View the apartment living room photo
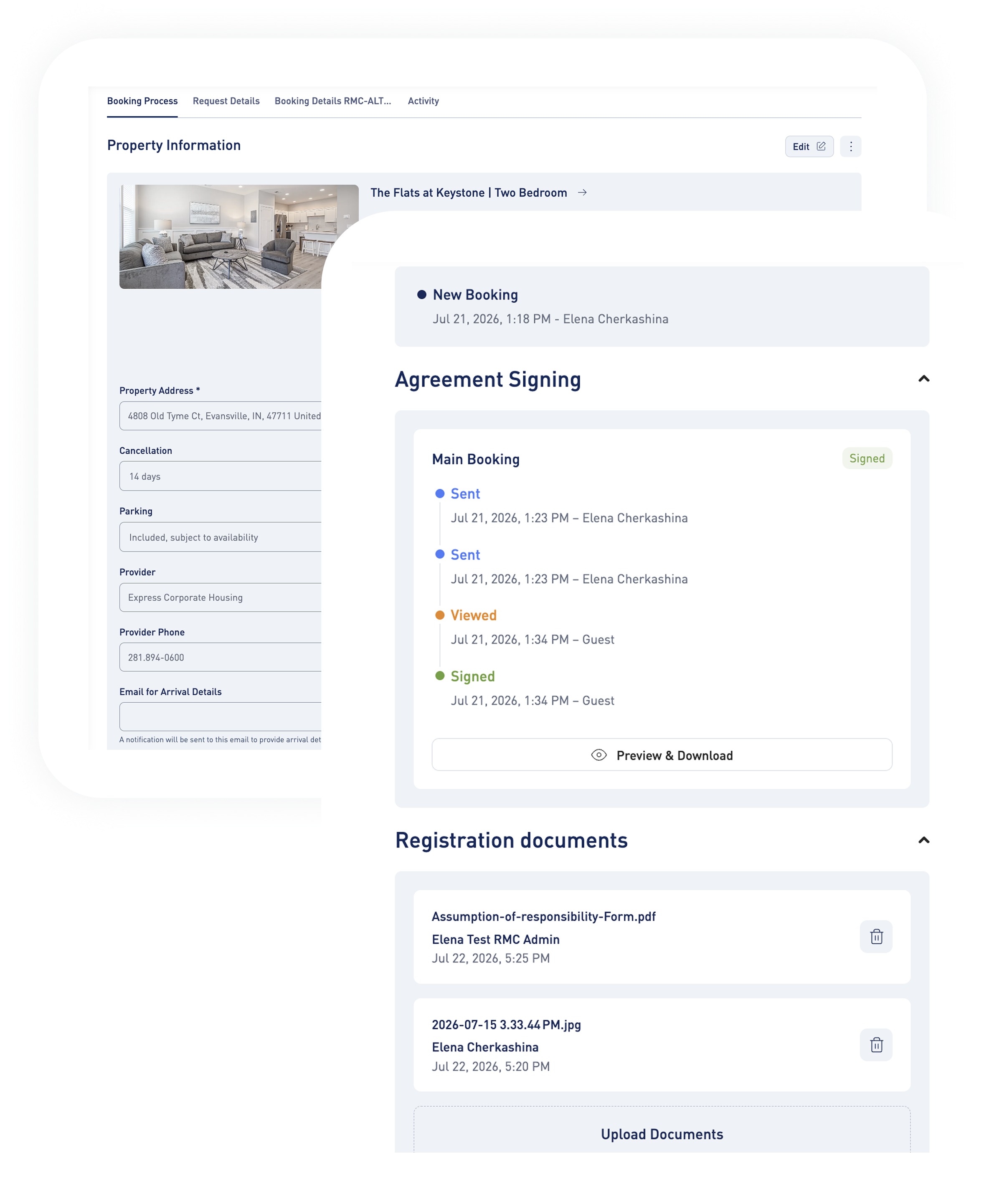 (x=221, y=236)
